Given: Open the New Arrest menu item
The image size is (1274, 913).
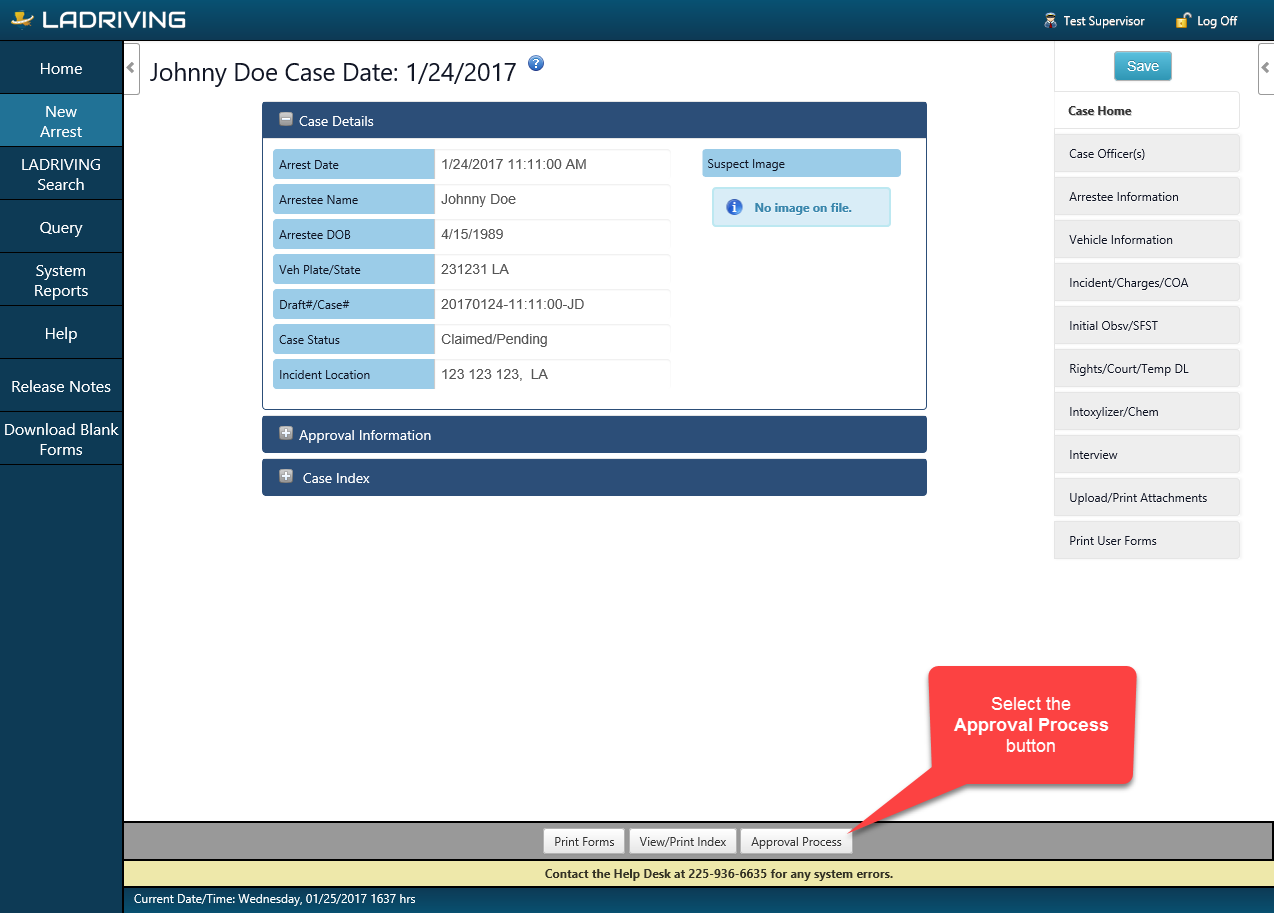Looking at the screenshot, I should click(x=61, y=121).
